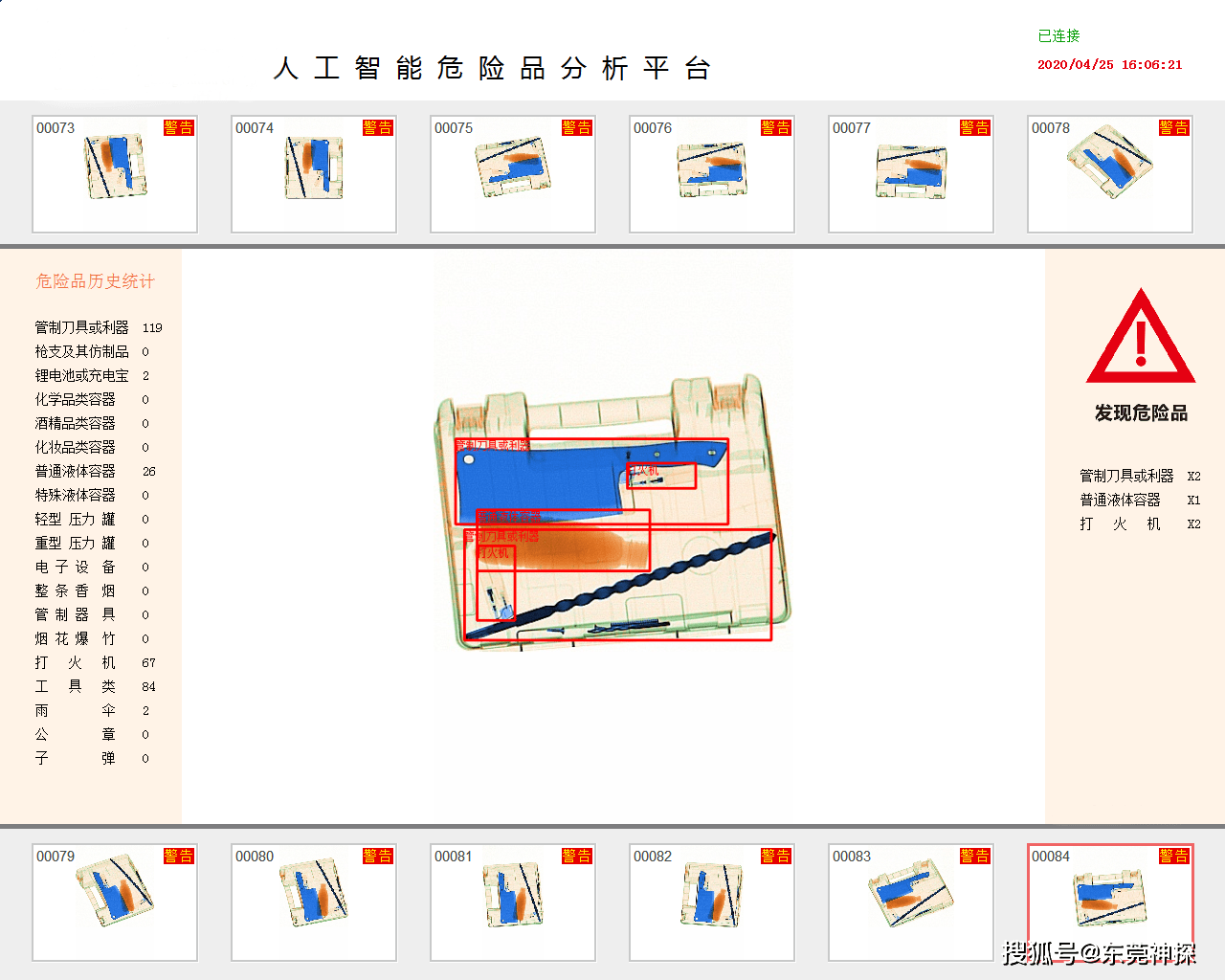Viewport: 1225px width, 980px height.
Task: Open scan thumbnail 00077
Action: click(x=911, y=174)
